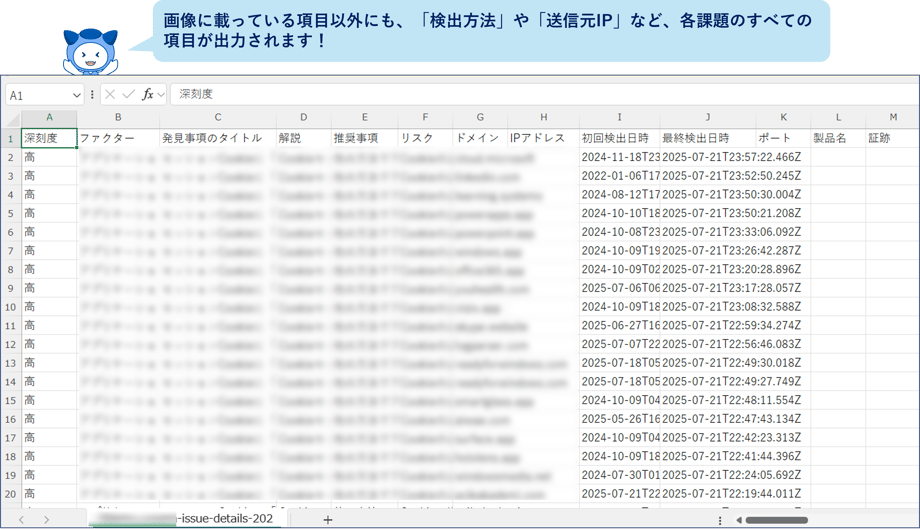Click the Cancel (X) formula bar icon
Image resolution: width=920 pixels, height=529 pixels.
point(110,94)
